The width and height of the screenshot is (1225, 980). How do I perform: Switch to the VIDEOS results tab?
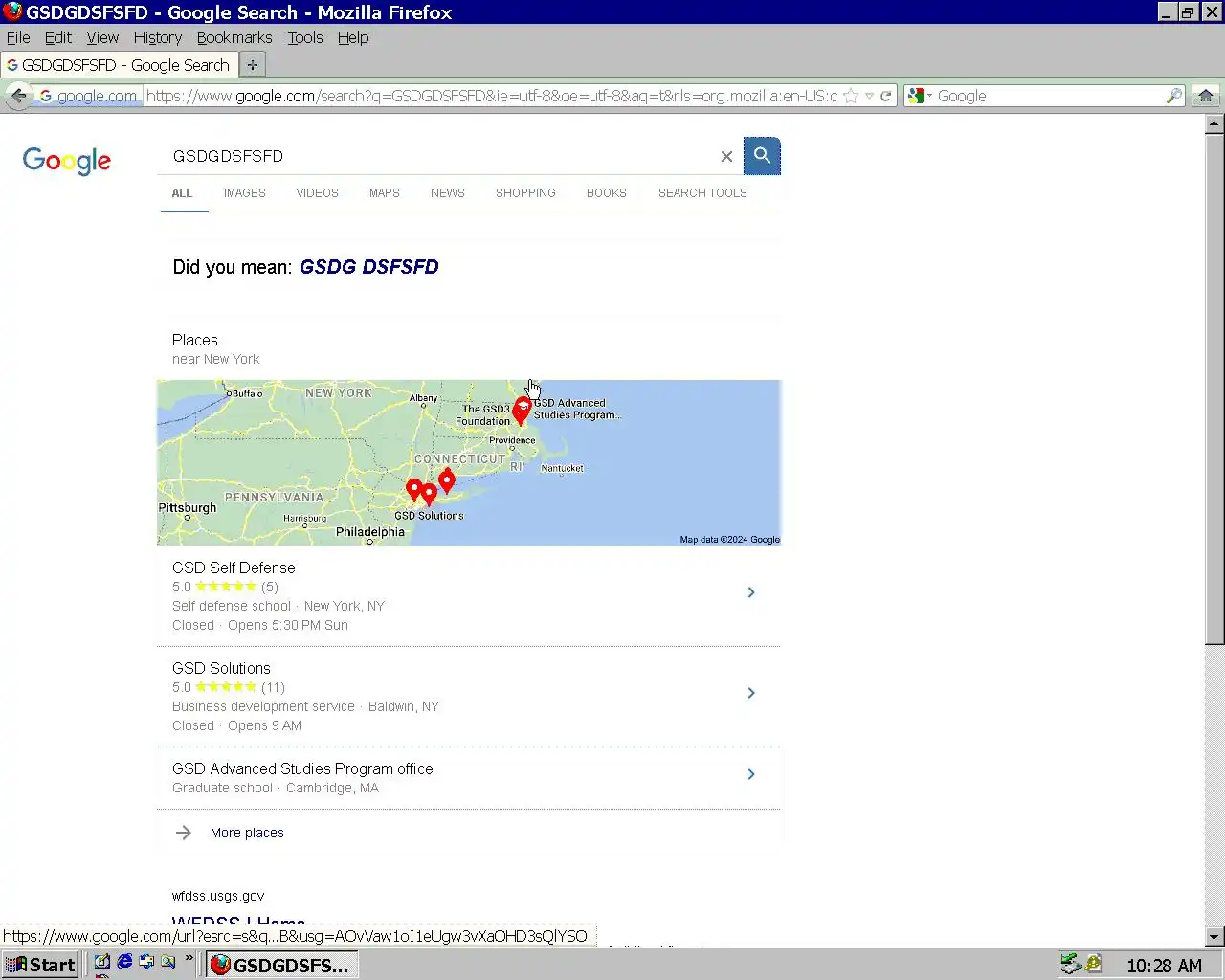click(318, 193)
